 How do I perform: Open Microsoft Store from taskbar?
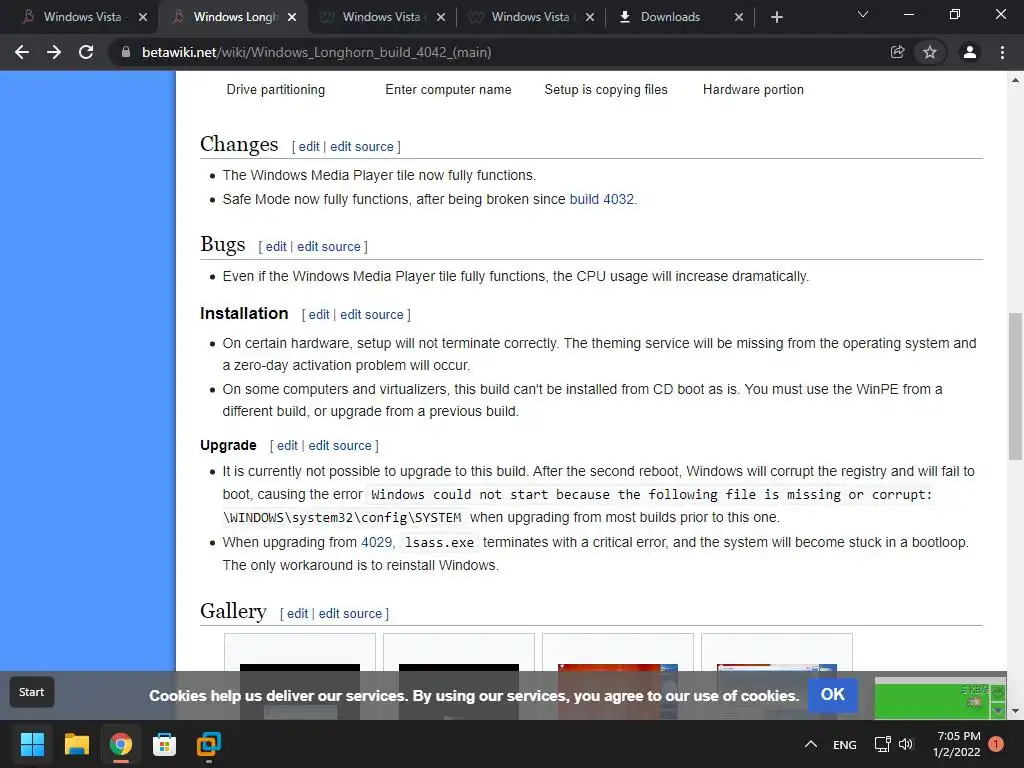(x=164, y=744)
